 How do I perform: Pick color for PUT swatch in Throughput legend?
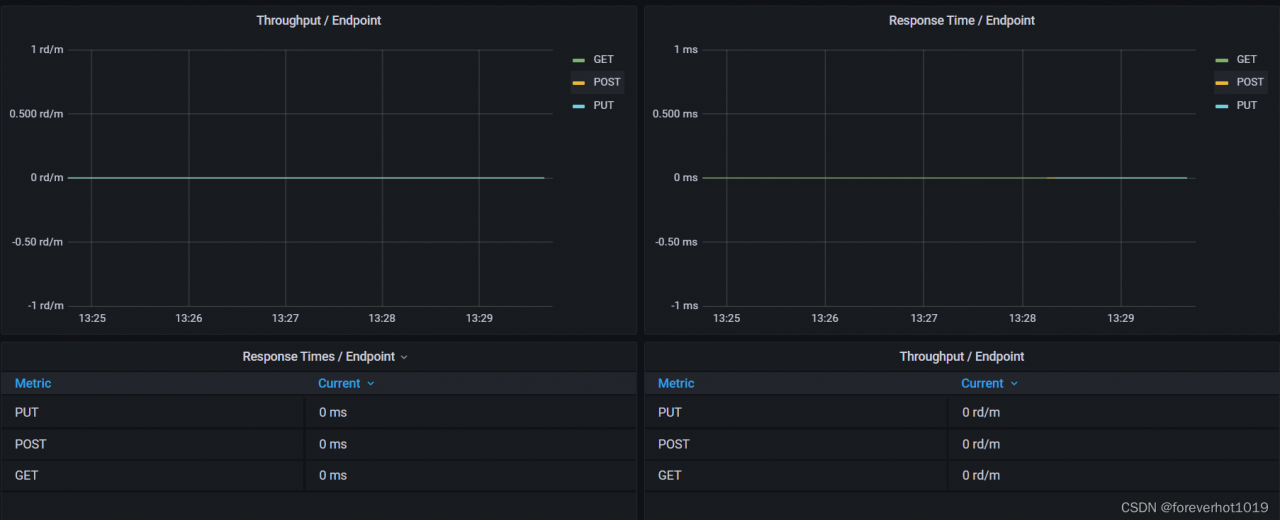coord(578,106)
